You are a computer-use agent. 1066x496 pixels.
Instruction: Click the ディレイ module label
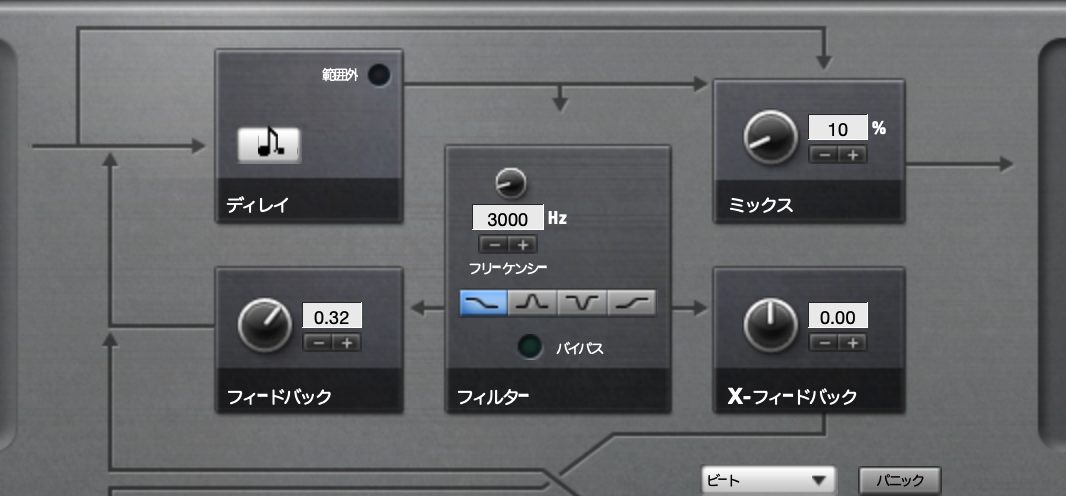[257, 205]
